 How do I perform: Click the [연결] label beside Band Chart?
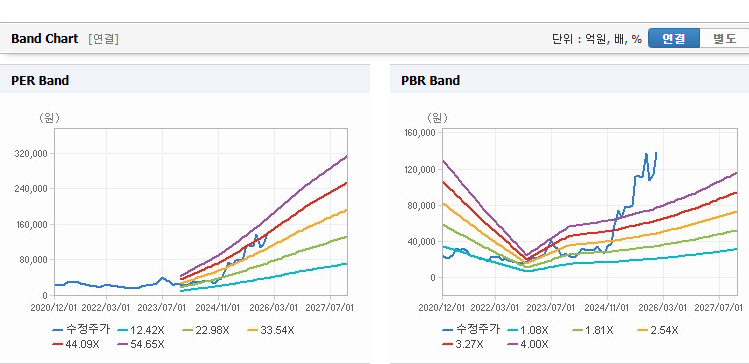(103, 39)
